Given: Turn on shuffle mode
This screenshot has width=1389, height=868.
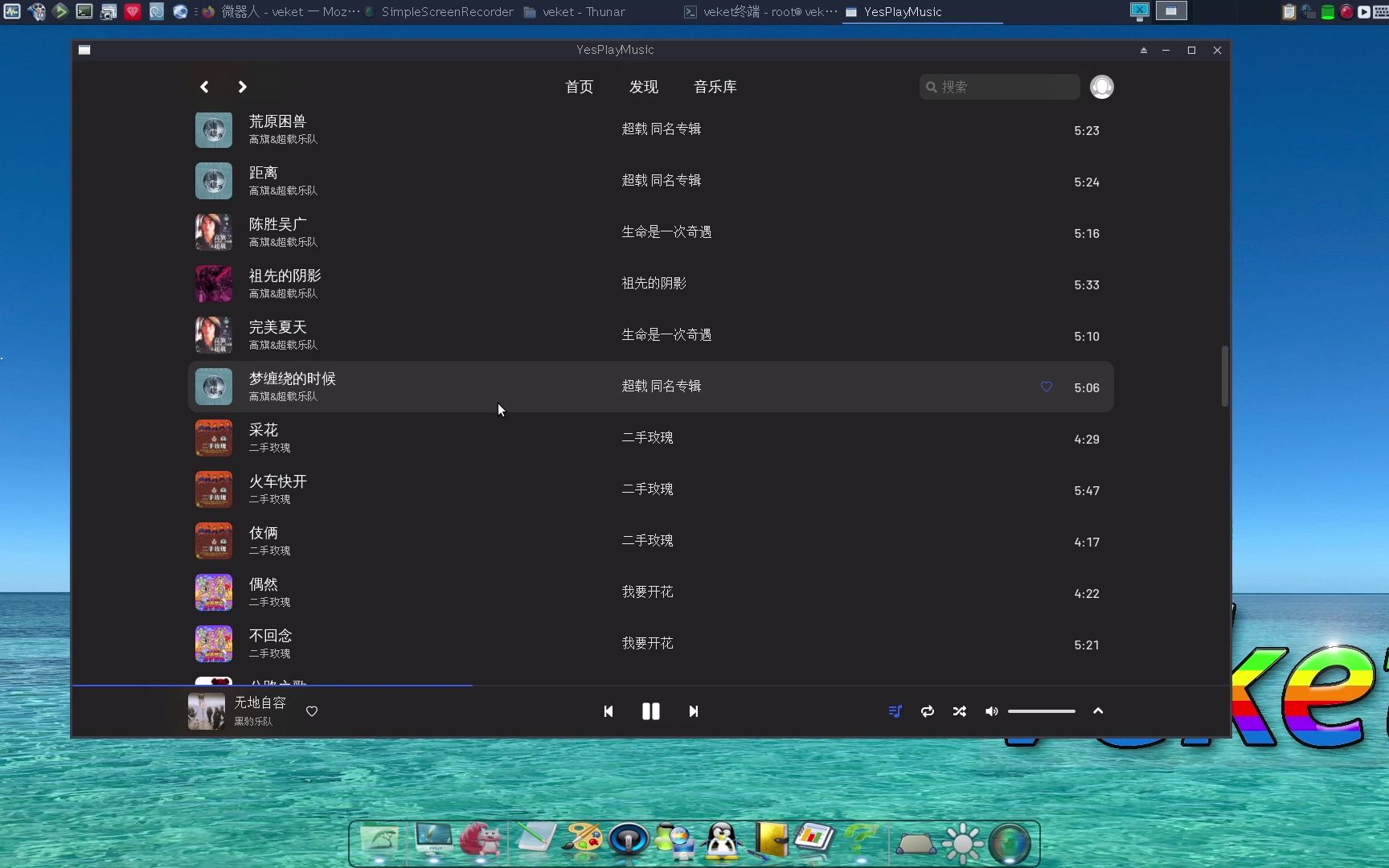Looking at the screenshot, I should [959, 711].
